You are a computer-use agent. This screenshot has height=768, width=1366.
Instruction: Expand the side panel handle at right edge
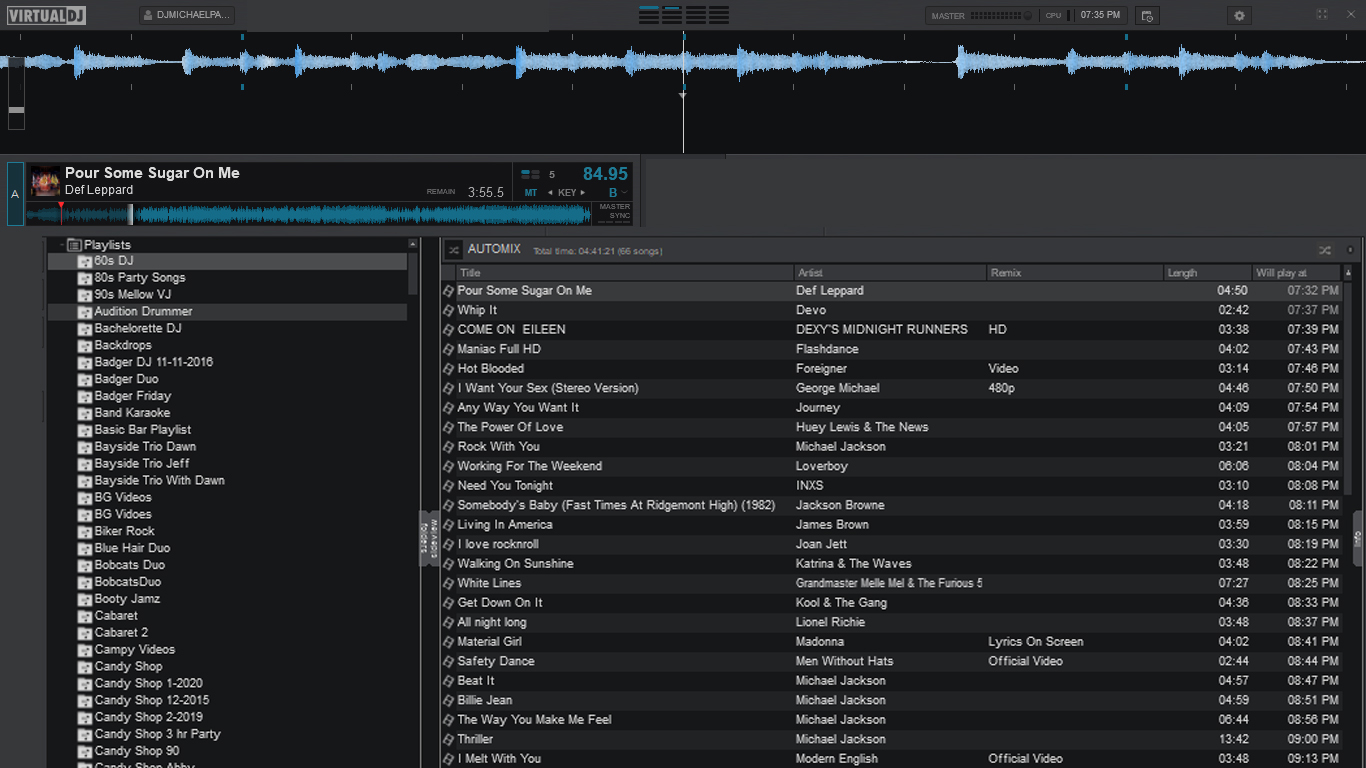click(1359, 538)
